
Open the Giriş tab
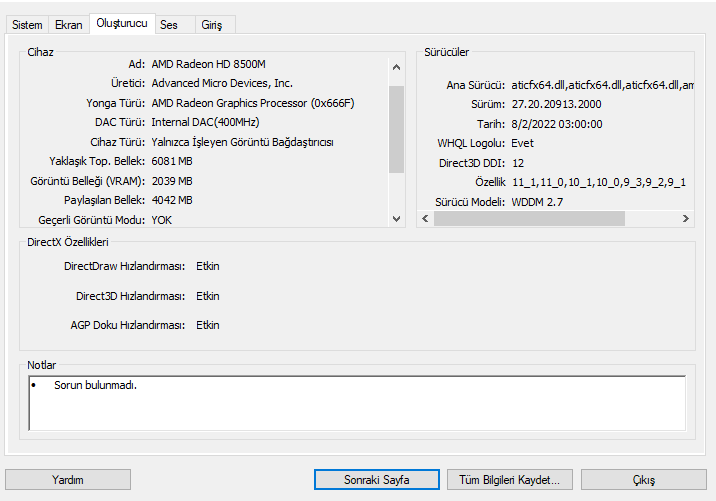point(212,24)
